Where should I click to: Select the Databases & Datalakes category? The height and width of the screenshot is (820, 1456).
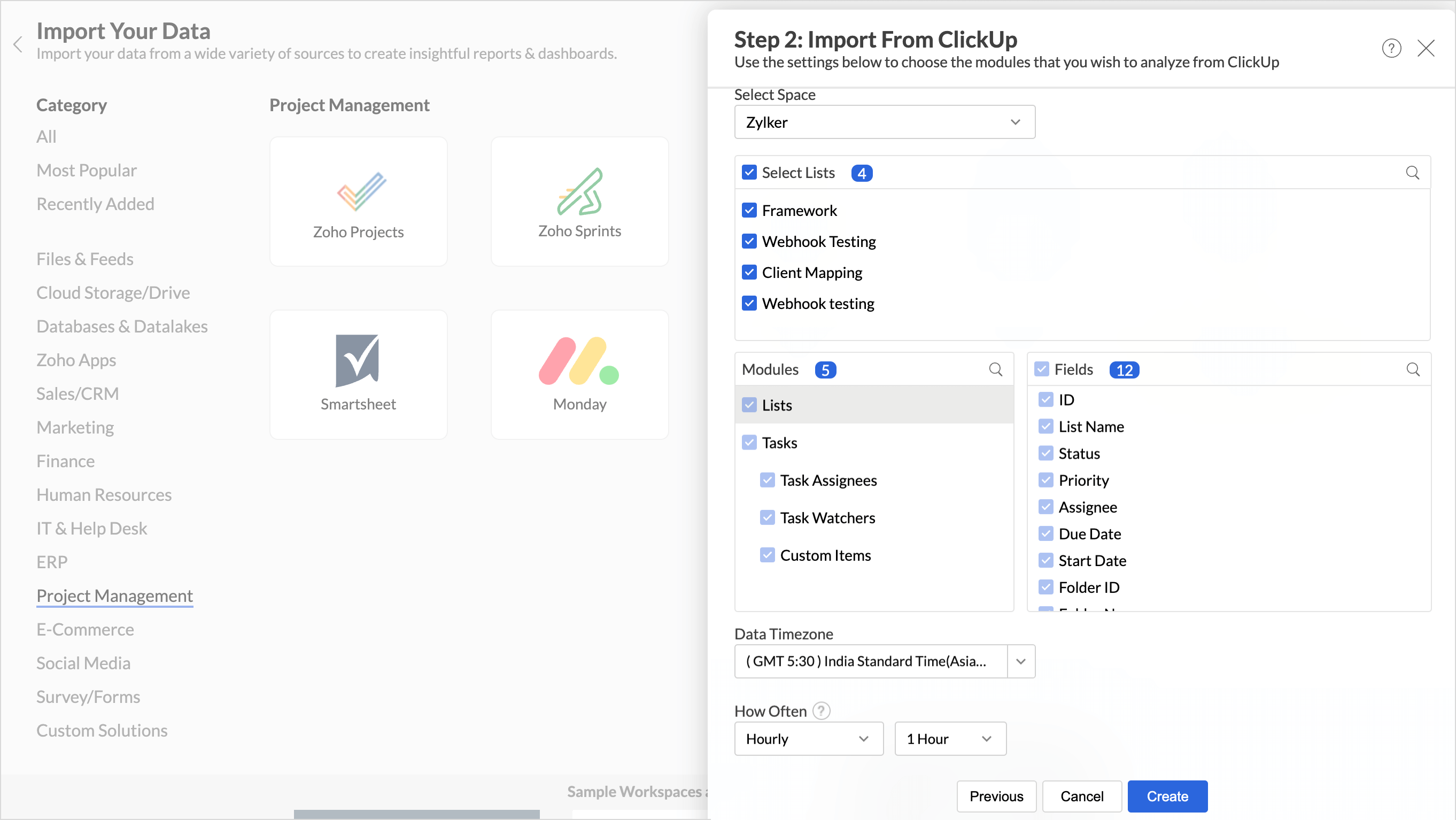click(x=122, y=326)
